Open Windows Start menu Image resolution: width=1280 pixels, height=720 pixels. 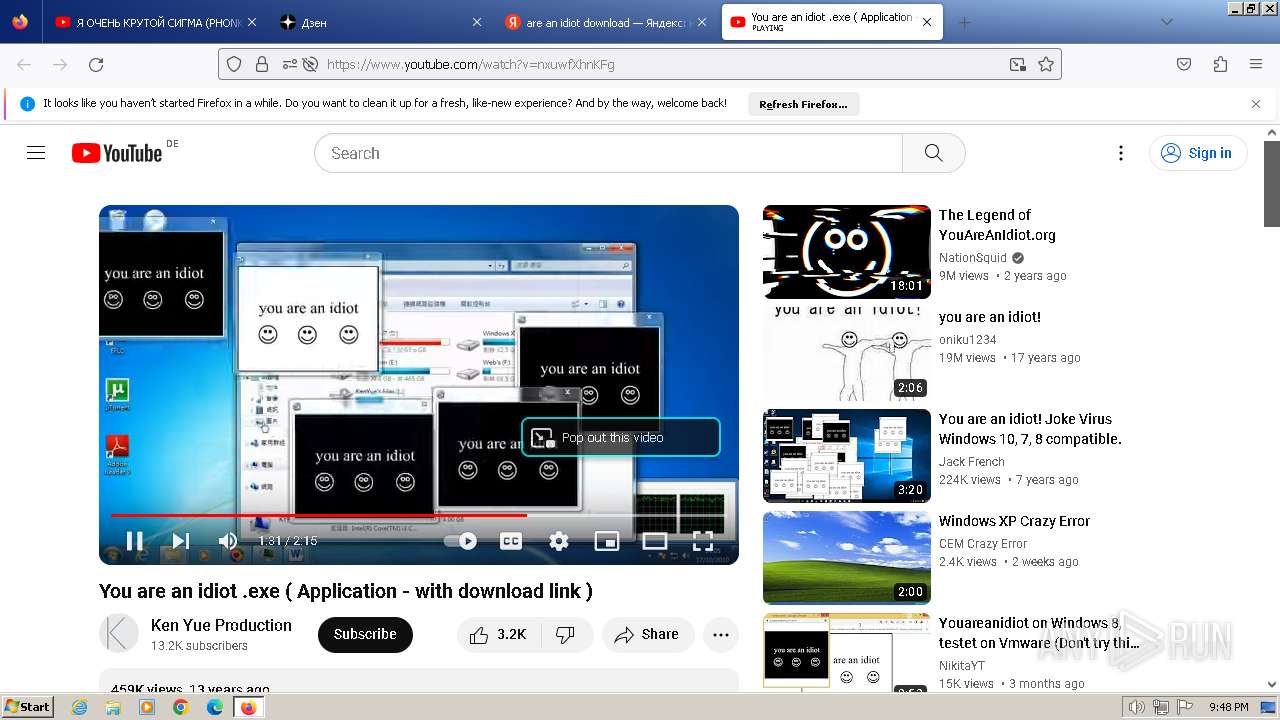(27, 706)
